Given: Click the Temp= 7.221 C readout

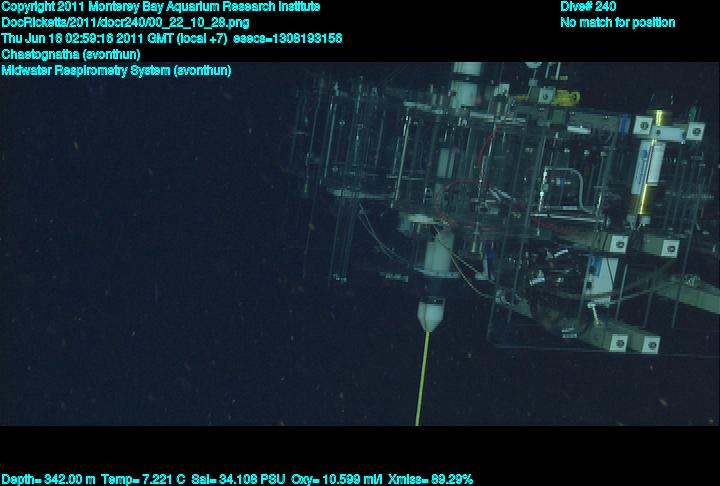Looking at the screenshot, I should 143,480.
